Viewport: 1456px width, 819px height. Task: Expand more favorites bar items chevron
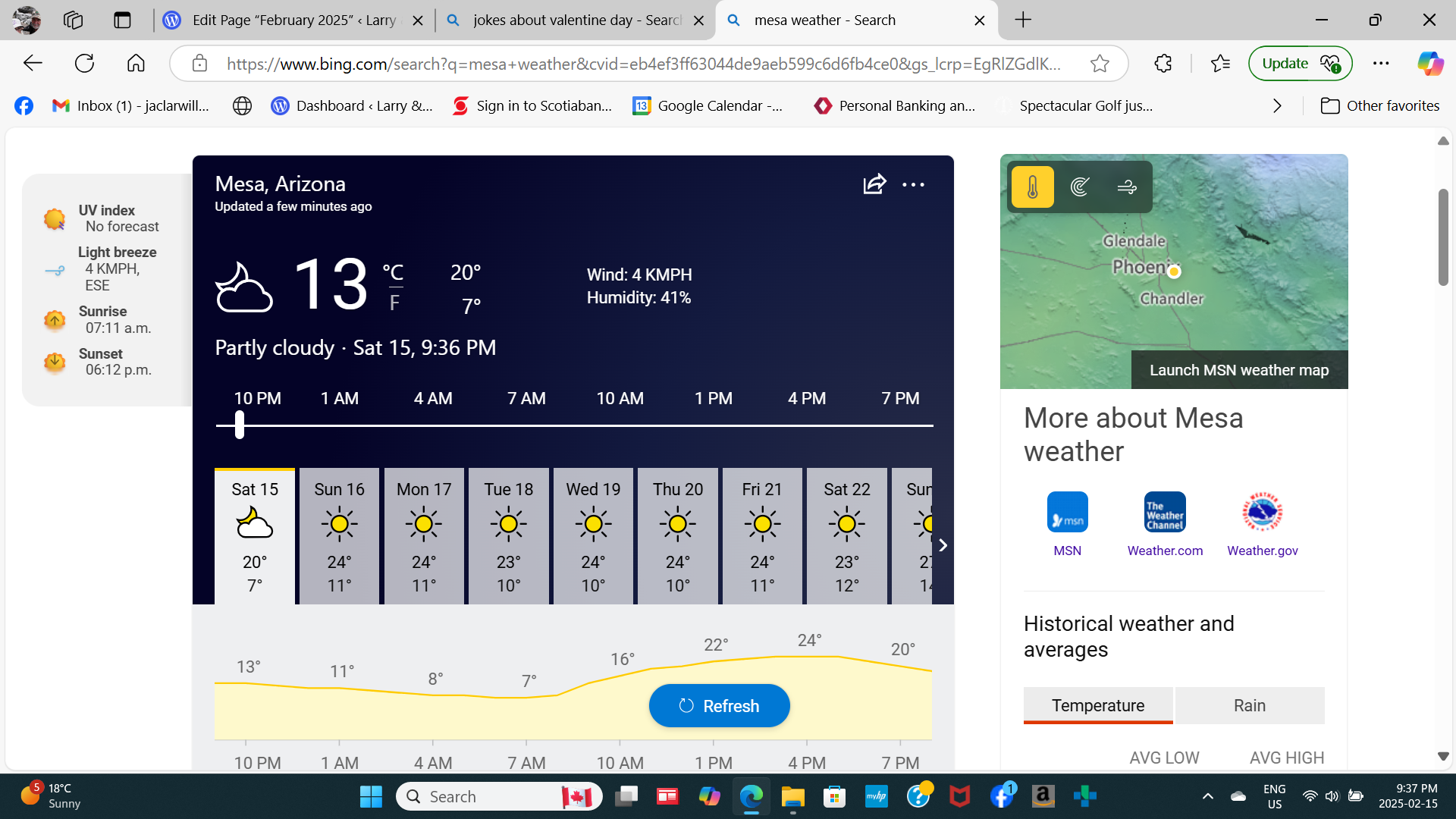point(1277,106)
